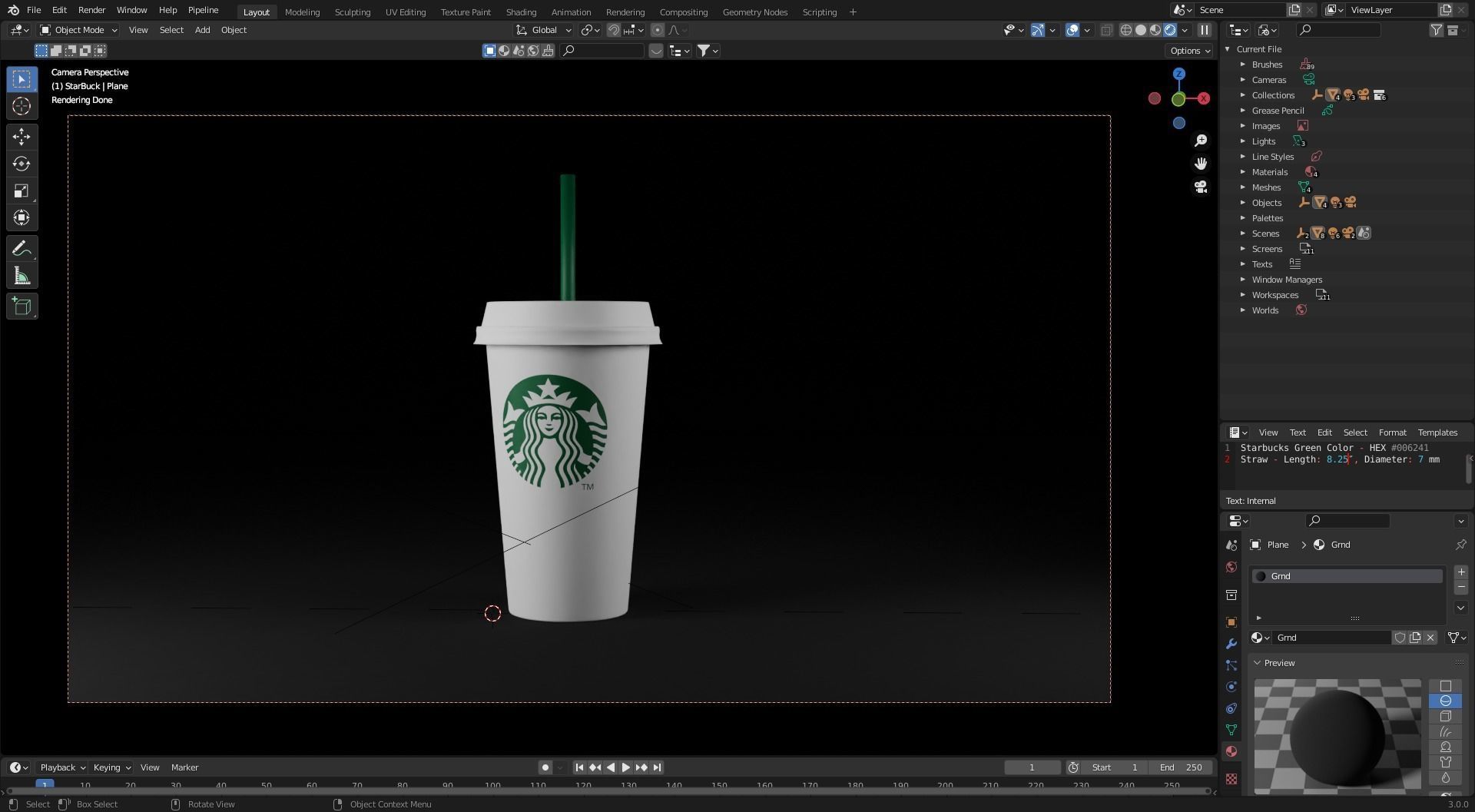Viewport: 1475px width, 812px height.
Task: Choose the Add Cube tool
Action: coord(22,307)
